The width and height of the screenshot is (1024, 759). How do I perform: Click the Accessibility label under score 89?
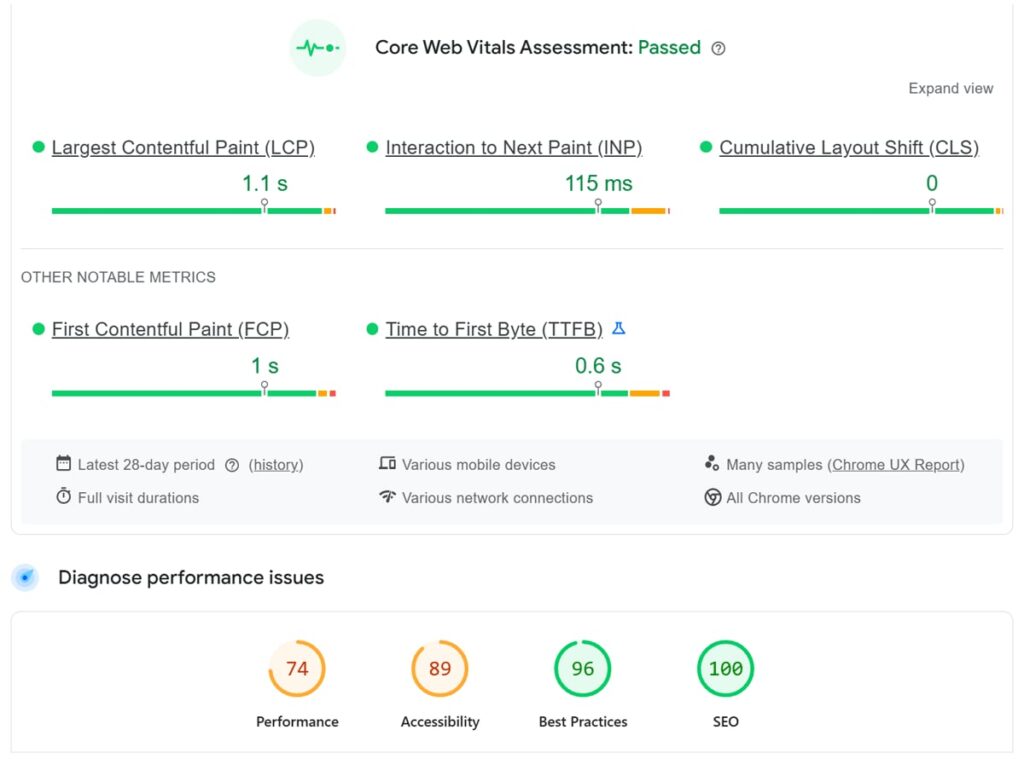[440, 722]
